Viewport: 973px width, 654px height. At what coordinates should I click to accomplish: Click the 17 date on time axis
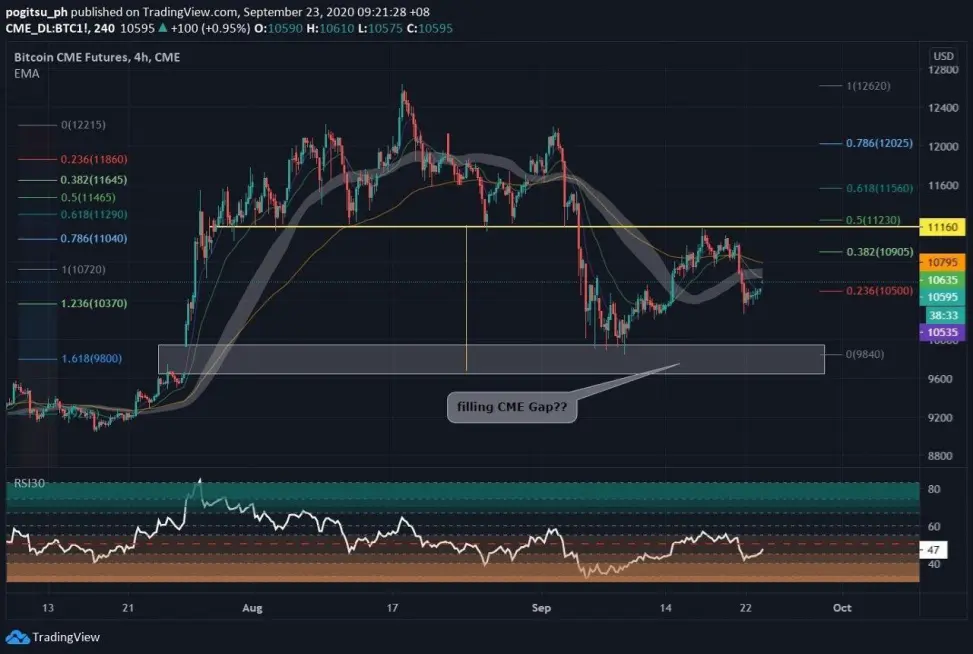click(392, 608)
